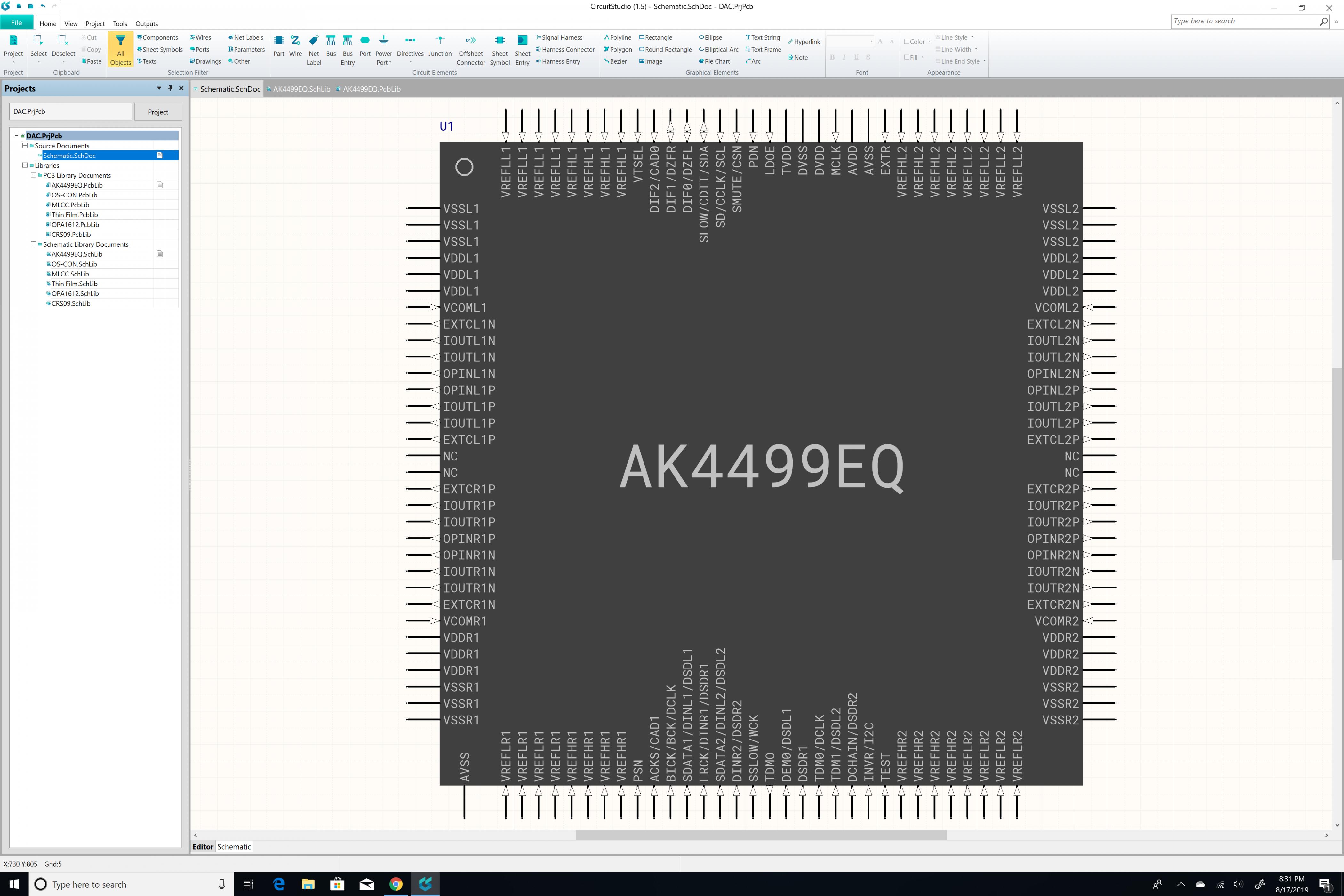1344x896 pixels.
Task: Switch to the Tools ribbon tab
Action: point(120,23)
